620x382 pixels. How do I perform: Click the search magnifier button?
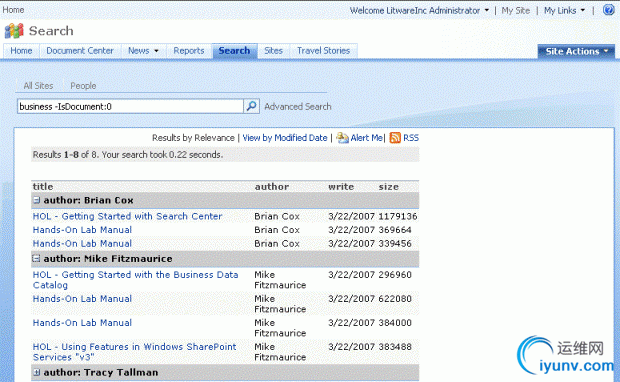(x=251, y=106)
